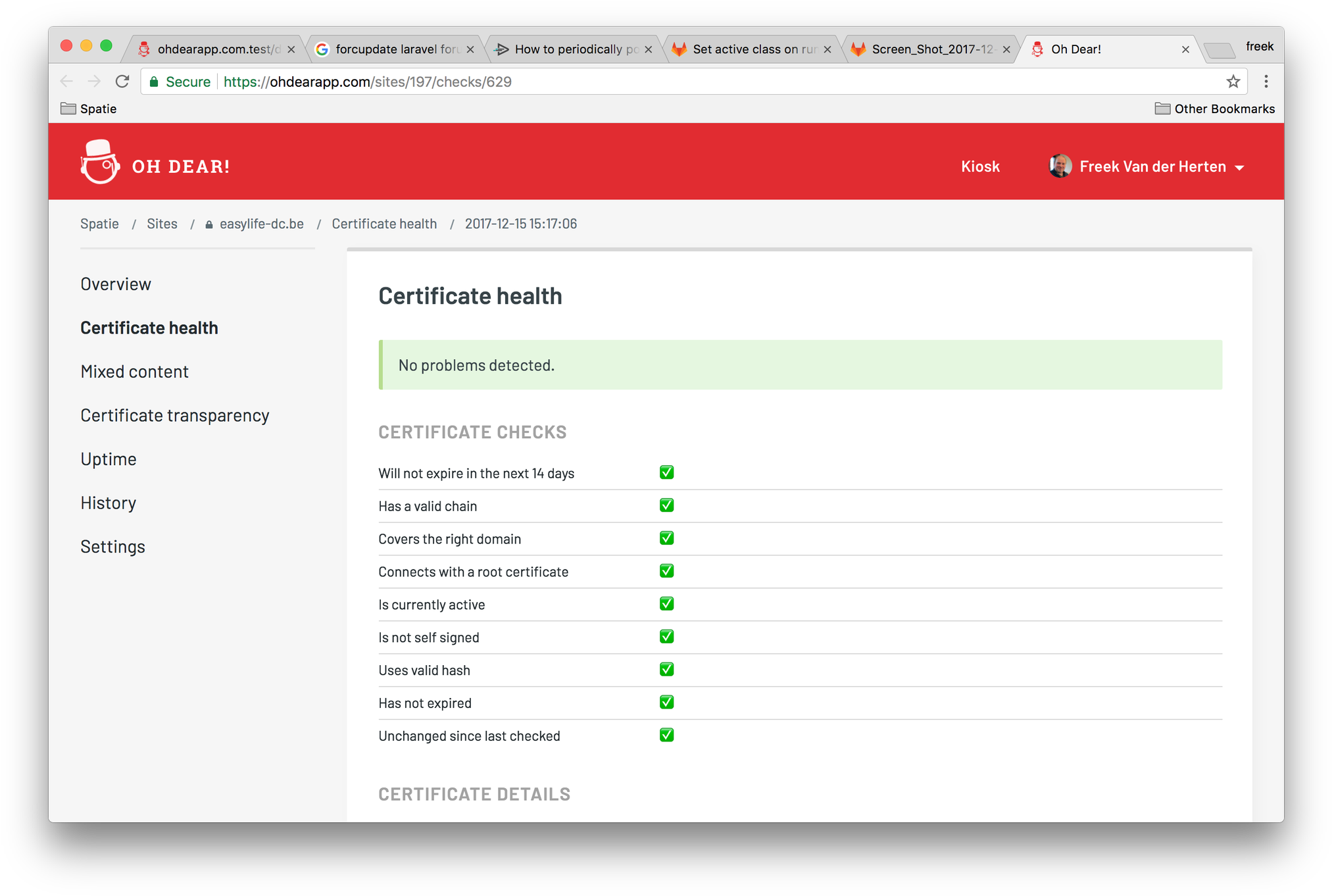Open the Other Bookmarks folder
The image size is (1332, 896).
1214,109
